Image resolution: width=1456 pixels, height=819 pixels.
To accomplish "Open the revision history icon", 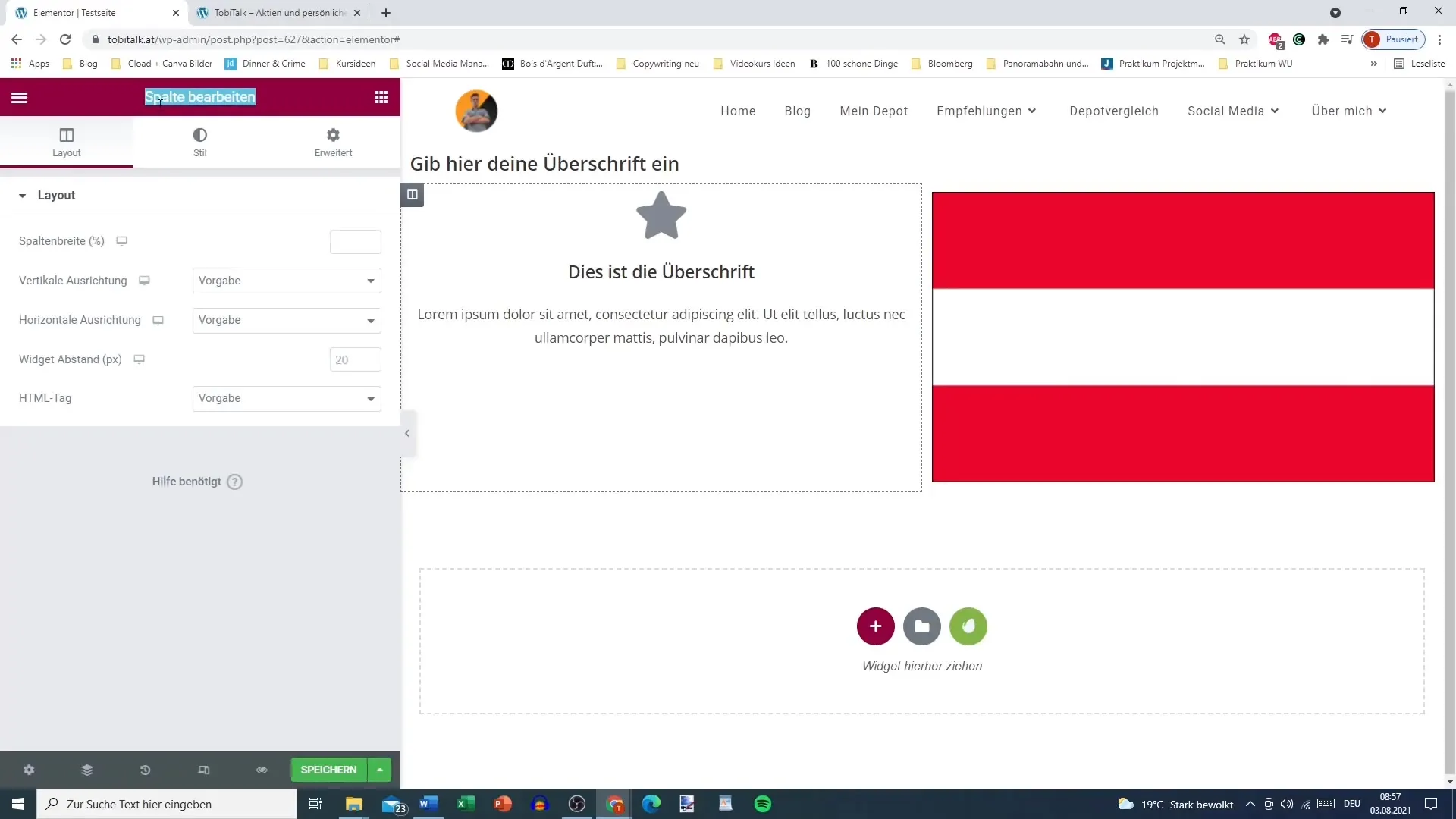I will pos(145,770).
